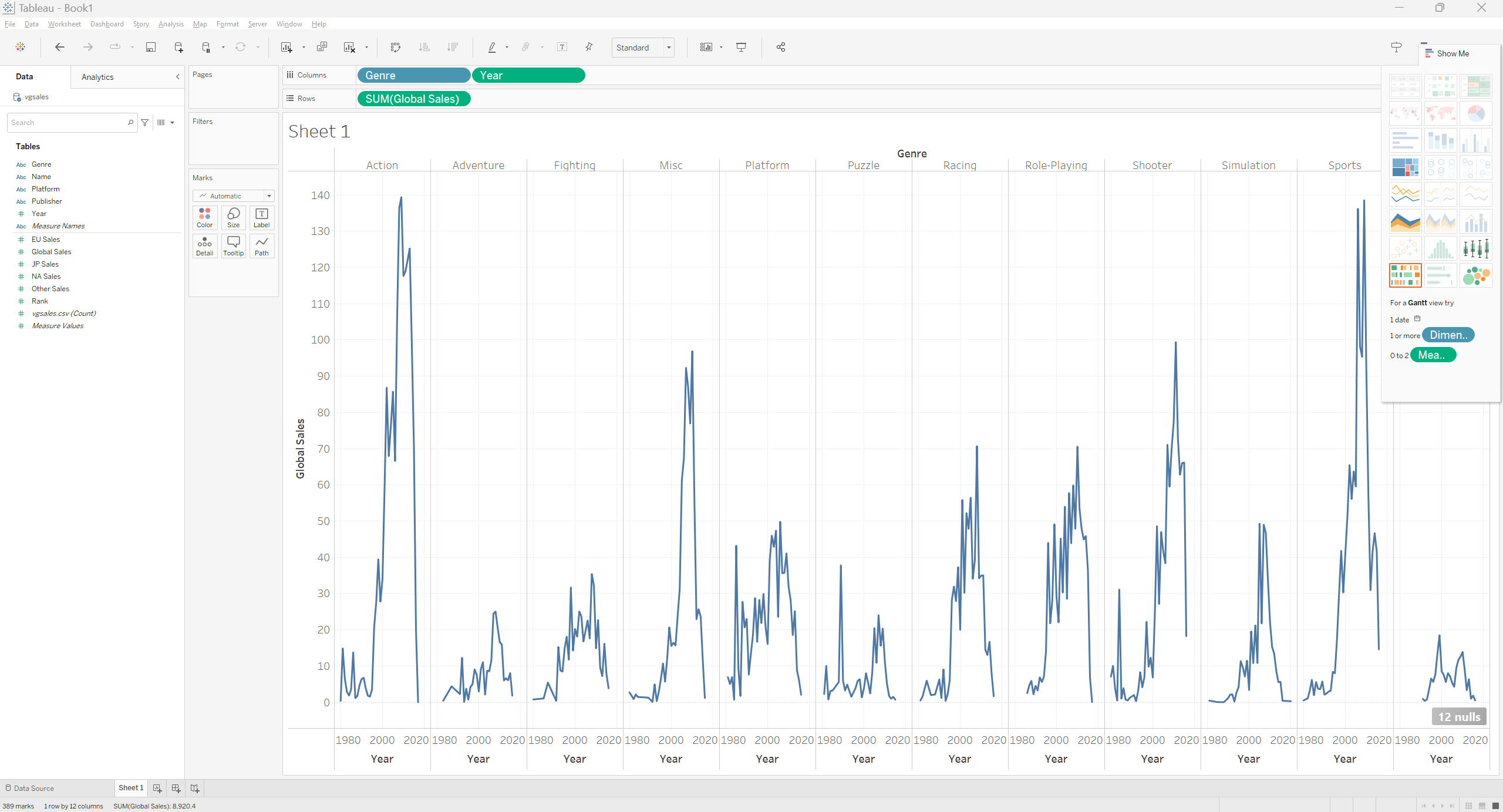Open the Dashboard menu
Image resolution: width=1503 pixels, height=812 pixels.
click(x=107, y=24)
